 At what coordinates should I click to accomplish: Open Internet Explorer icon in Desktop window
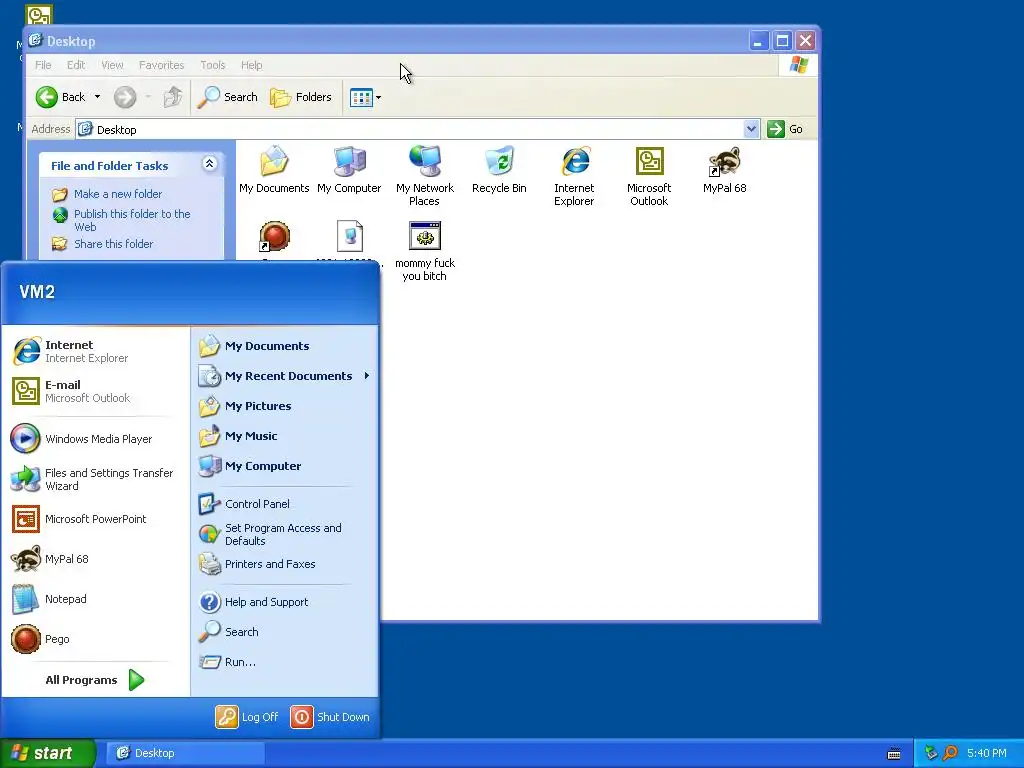point(575,176)
